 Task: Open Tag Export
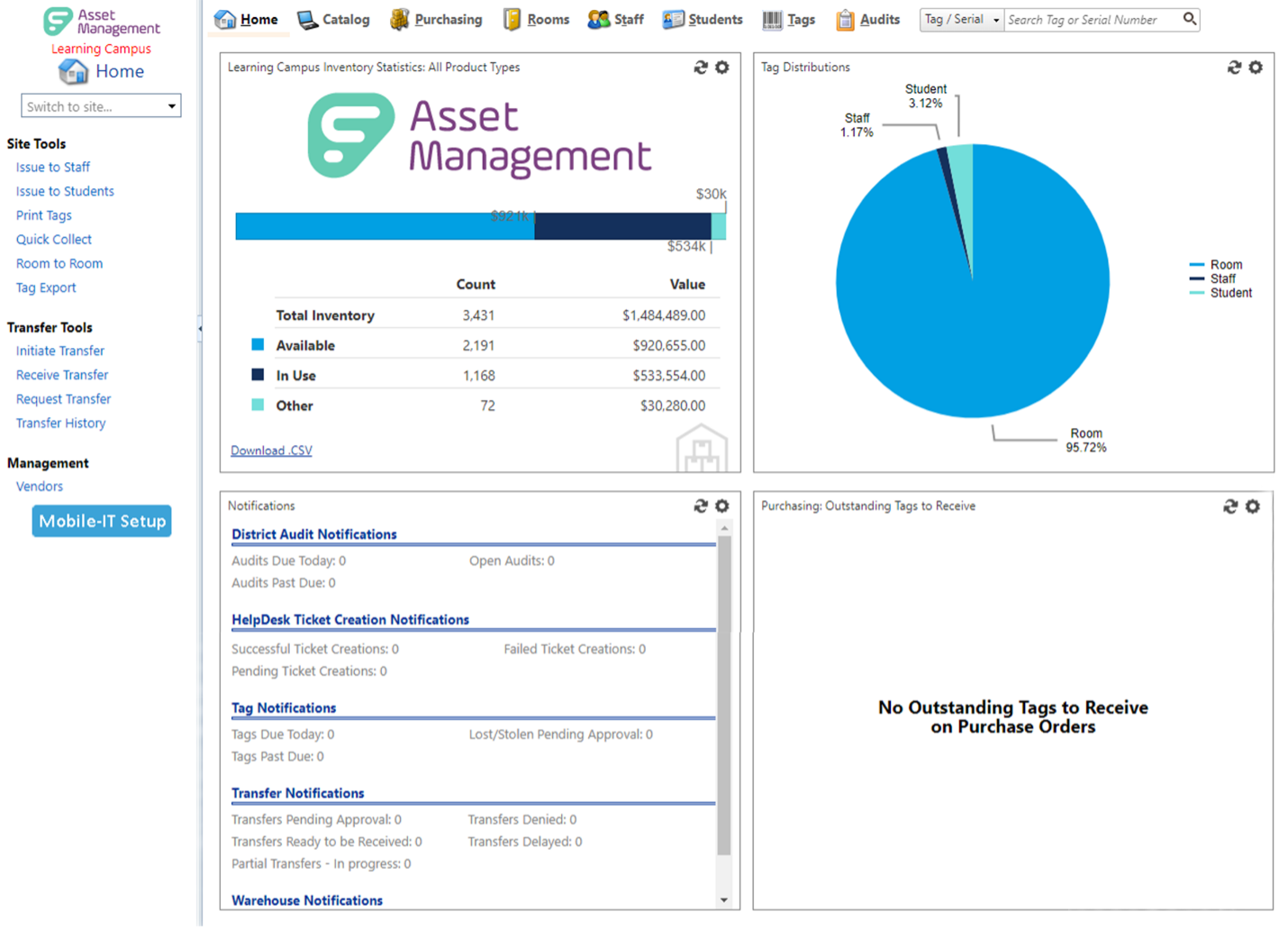46,288
